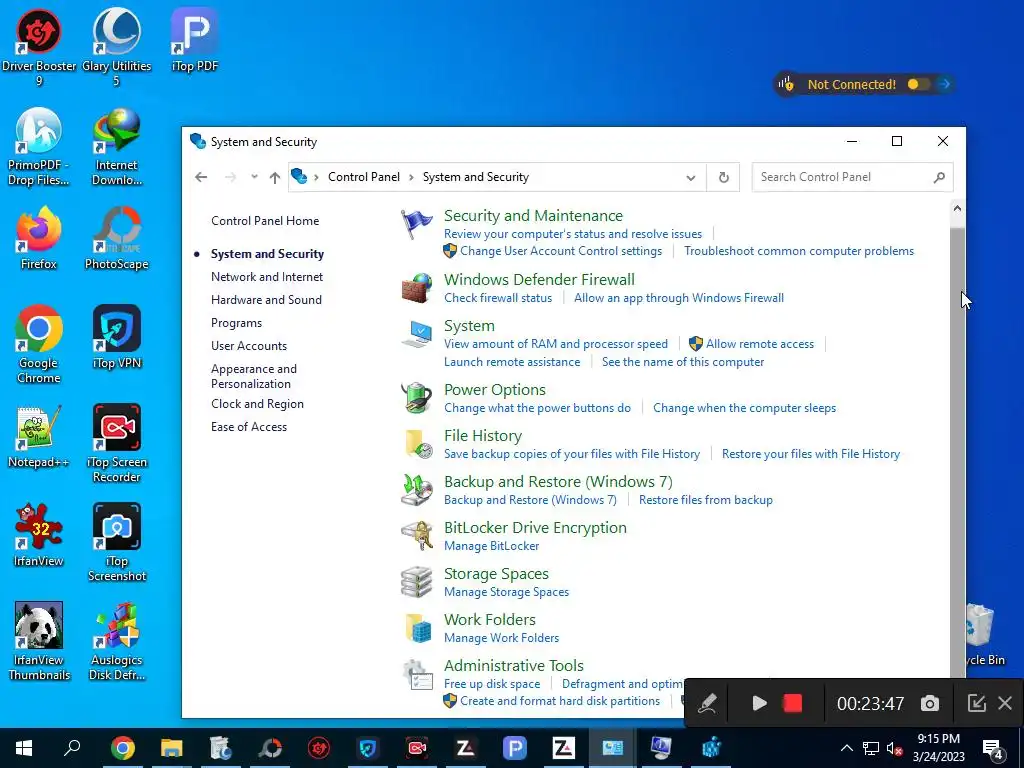This screenshot has height=768, width=1024.
Task: Open Change User Account Control settings
Action: (x=560, y=251)
